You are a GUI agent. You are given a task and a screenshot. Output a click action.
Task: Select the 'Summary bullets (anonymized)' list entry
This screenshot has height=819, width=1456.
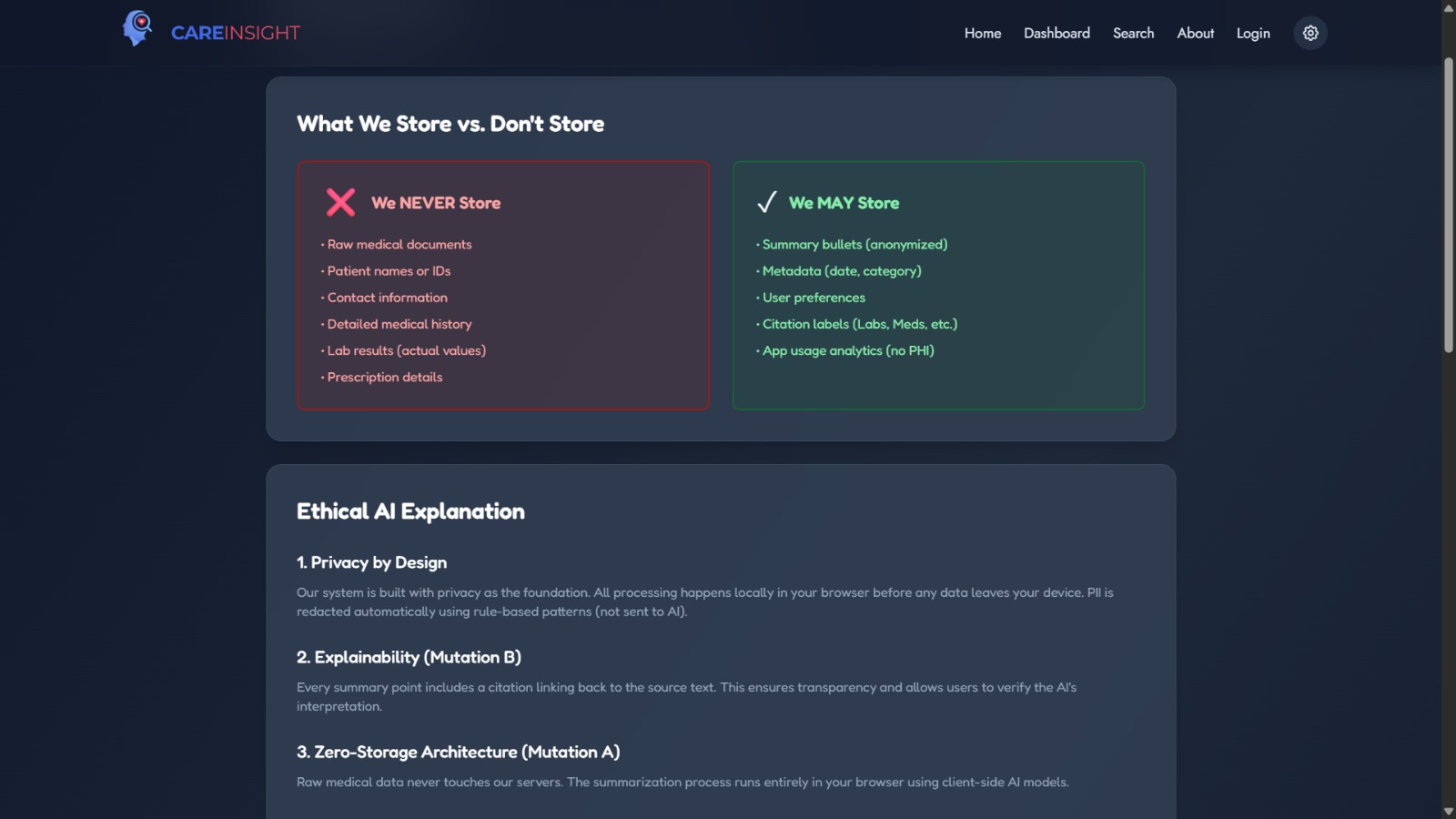[854, 244]
